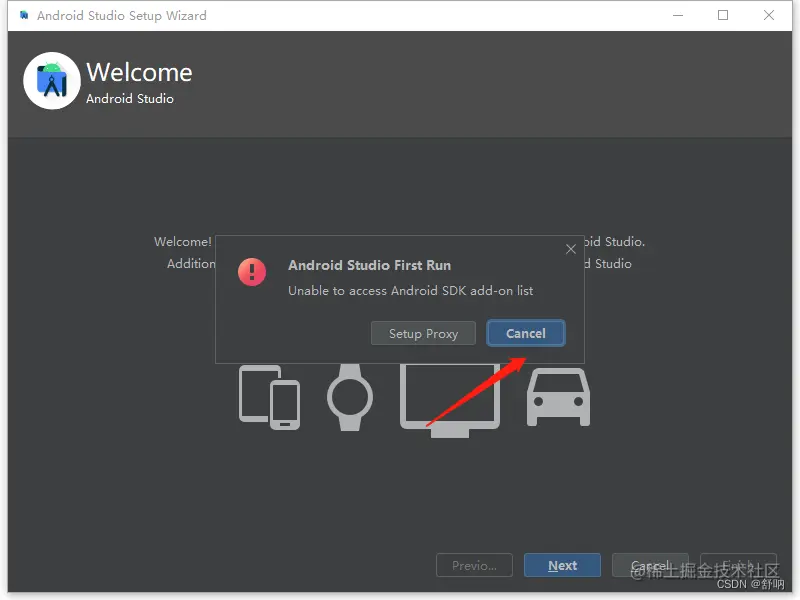Maximize the Setup Wizard window
800x600 pixels.
tap(723, 15)
